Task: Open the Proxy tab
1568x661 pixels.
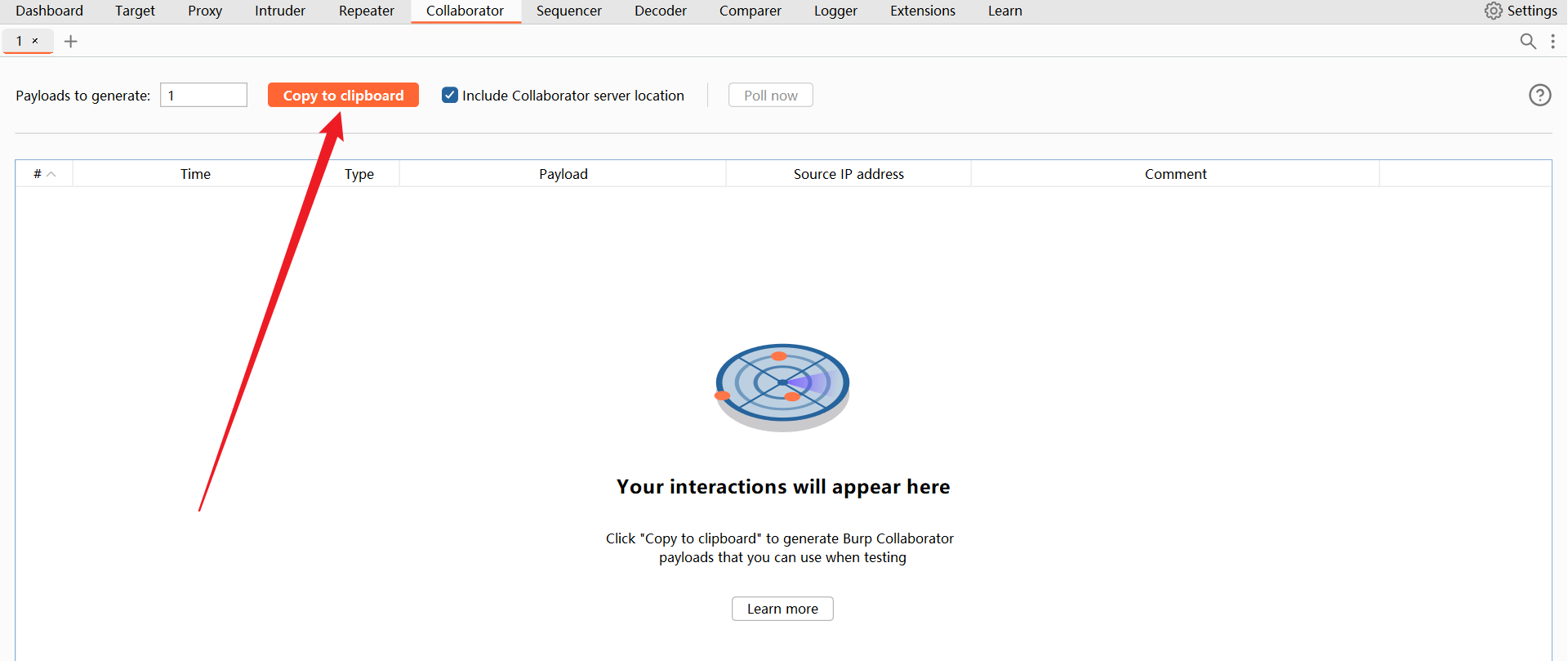Action: (x=205, y=11)
